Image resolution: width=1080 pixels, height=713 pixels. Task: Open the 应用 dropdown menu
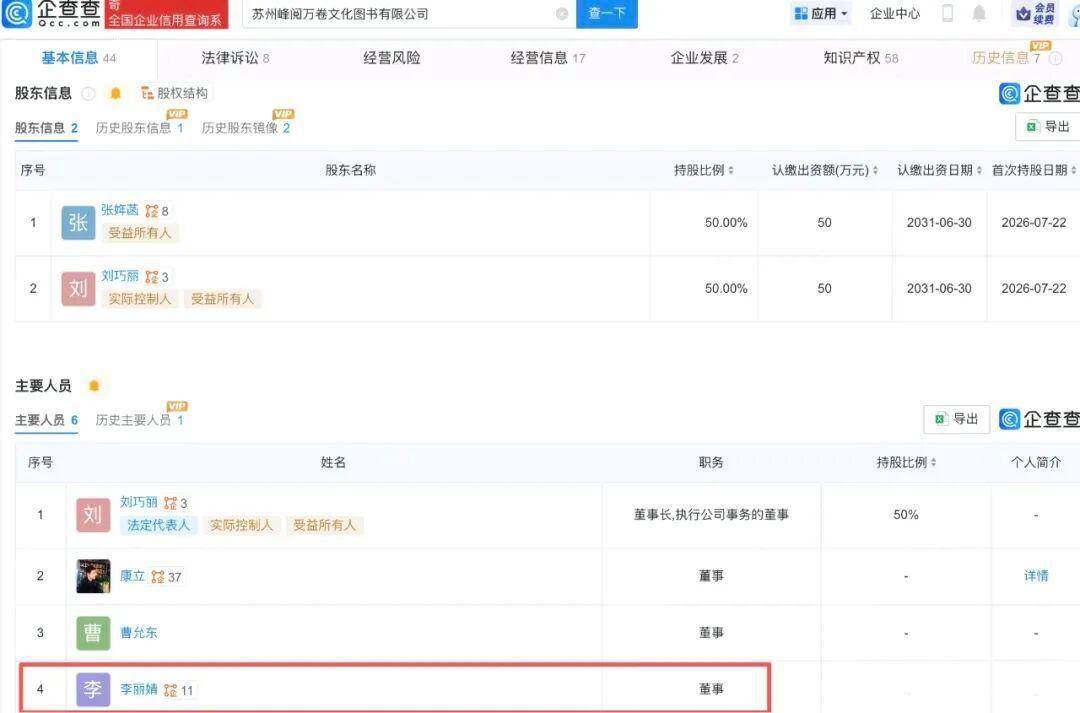pyautogui.click(x=821, y=13)
